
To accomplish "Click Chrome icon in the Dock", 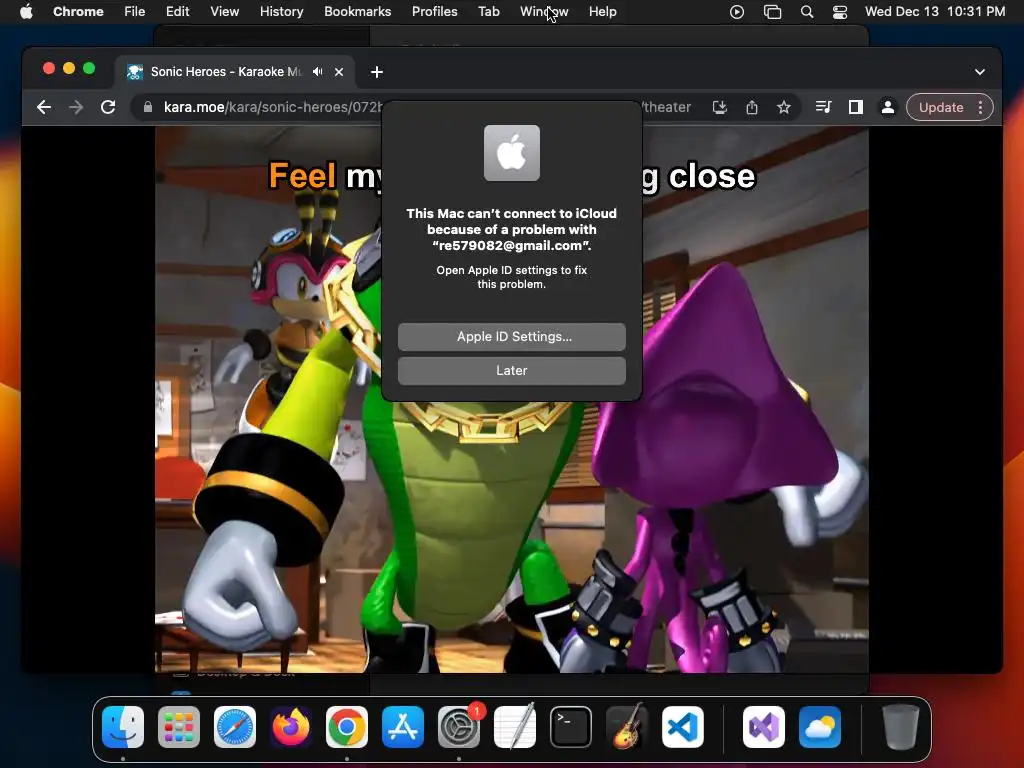I will [347, 727].
